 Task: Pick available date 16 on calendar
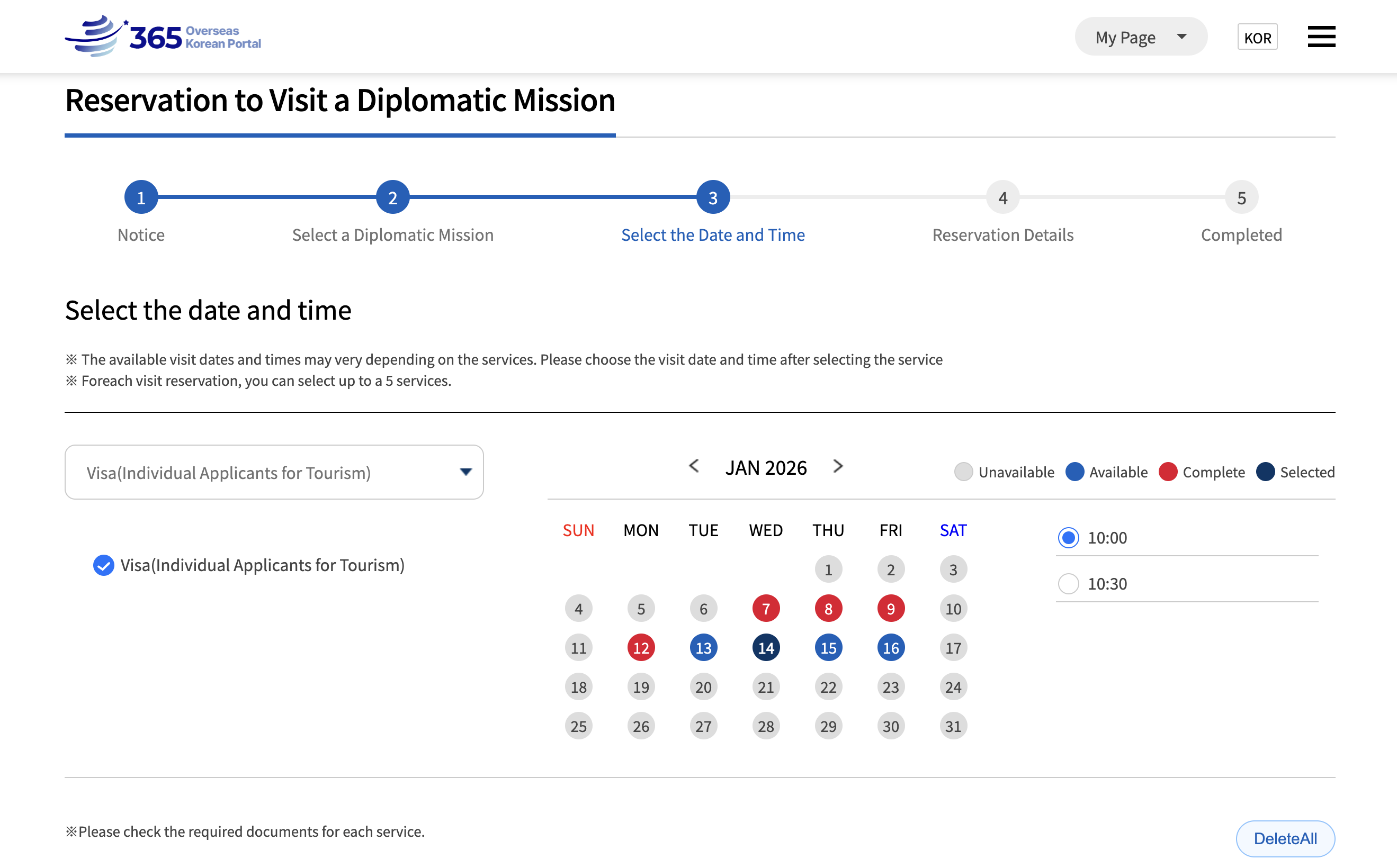(x=890, y=647)
